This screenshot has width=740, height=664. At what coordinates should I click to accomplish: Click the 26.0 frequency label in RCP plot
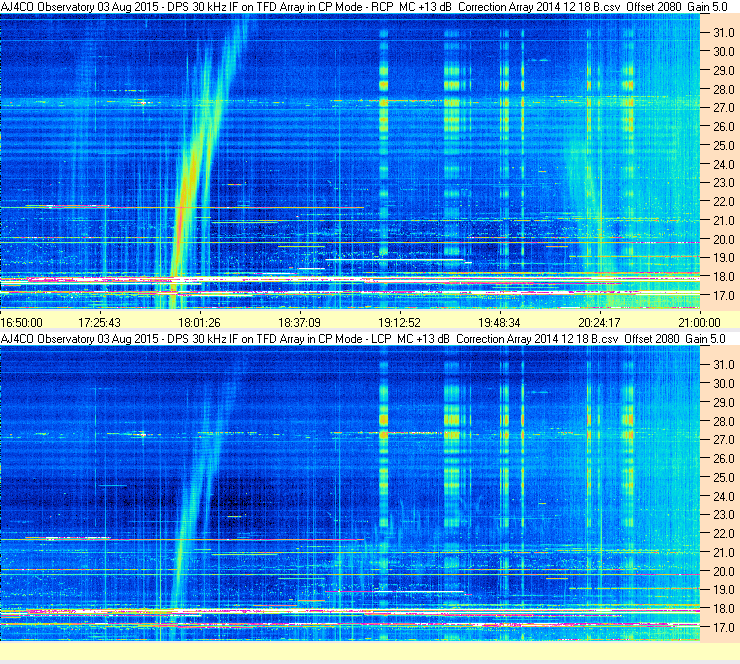click(723, 127)
